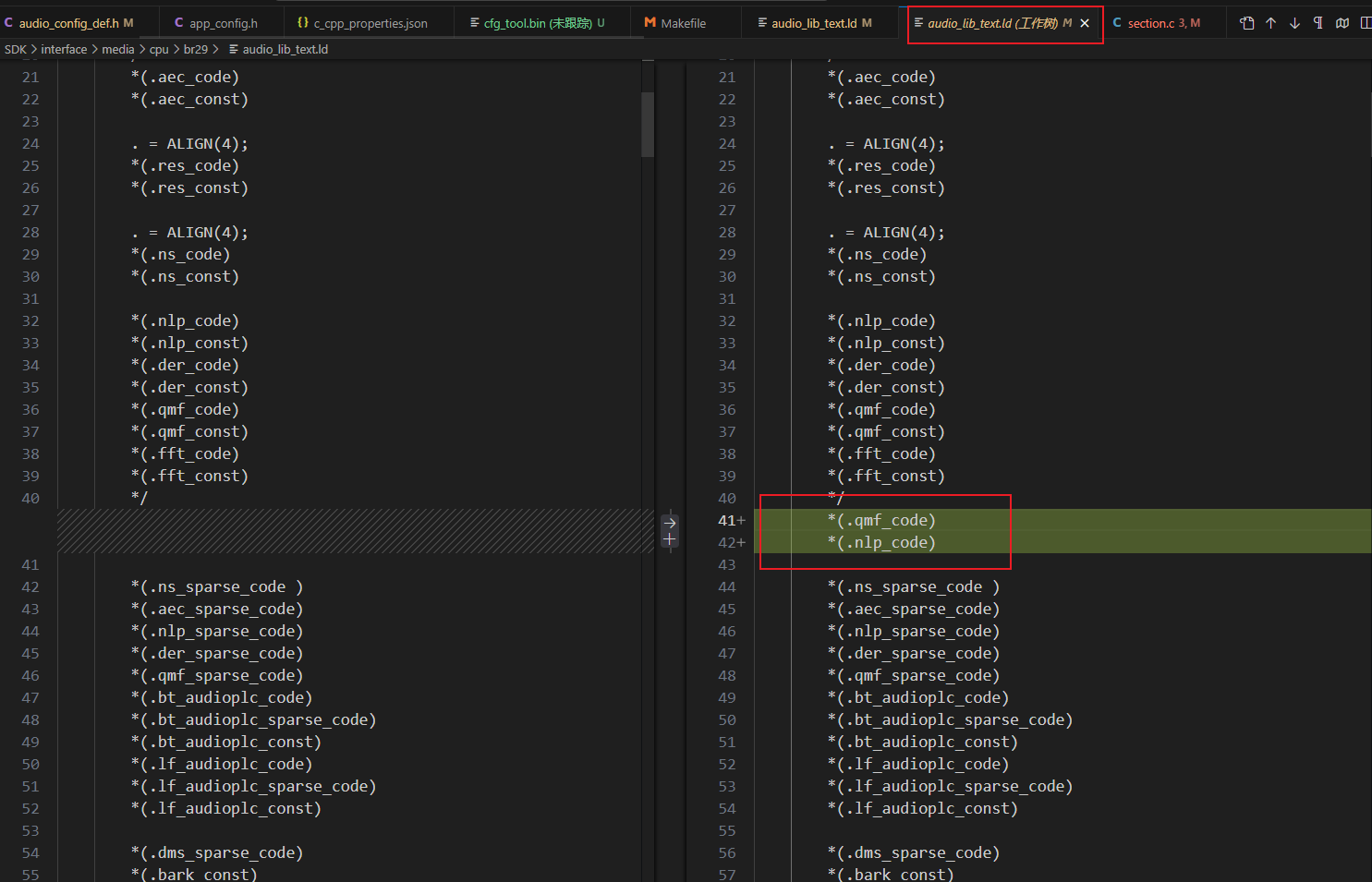Click *(.aec_code) on left pane line 21
Image resolution: width=1372 pixels, height=882 pixels.
coord(185,77)
